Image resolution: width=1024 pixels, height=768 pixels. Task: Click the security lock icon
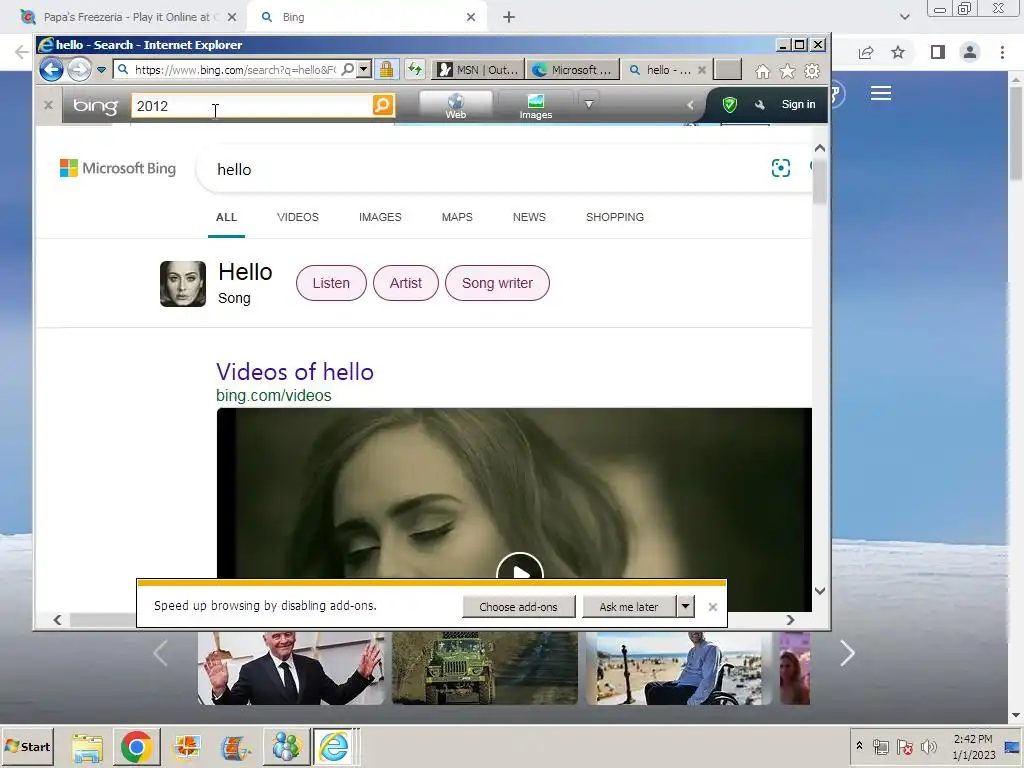coord(387,69)
